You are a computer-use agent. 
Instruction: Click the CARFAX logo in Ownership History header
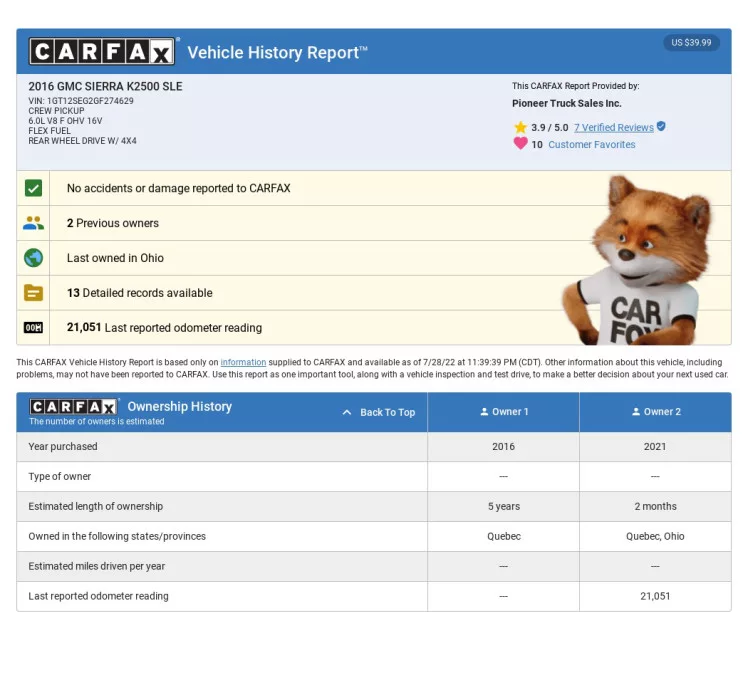tap(74, 407)
